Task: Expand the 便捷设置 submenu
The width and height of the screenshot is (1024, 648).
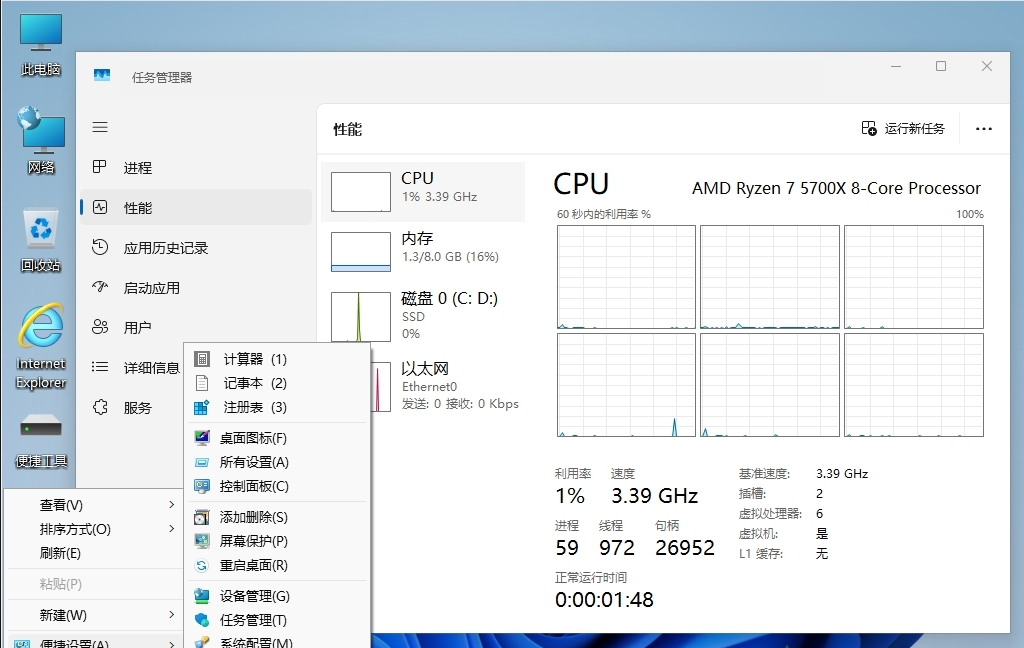Action: [x=95, y=641]
